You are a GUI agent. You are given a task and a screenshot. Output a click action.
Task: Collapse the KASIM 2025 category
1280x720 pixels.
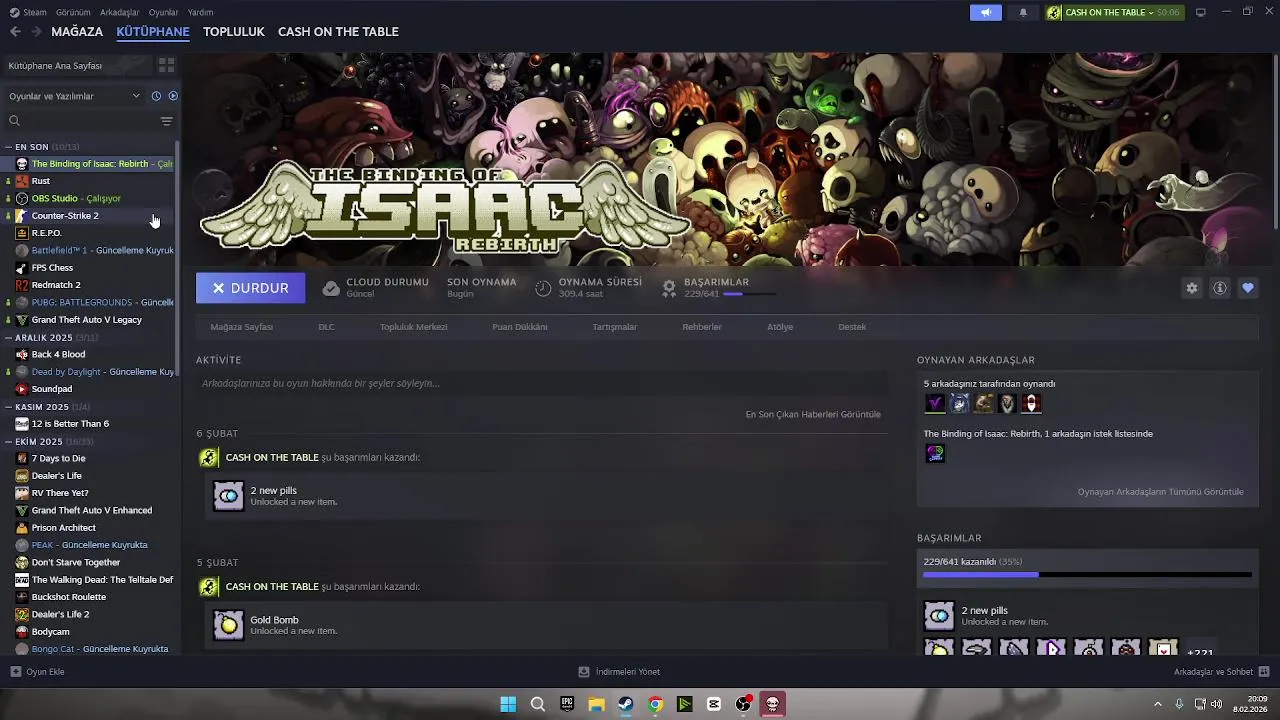pyautogui.click(x=8, y=407)
